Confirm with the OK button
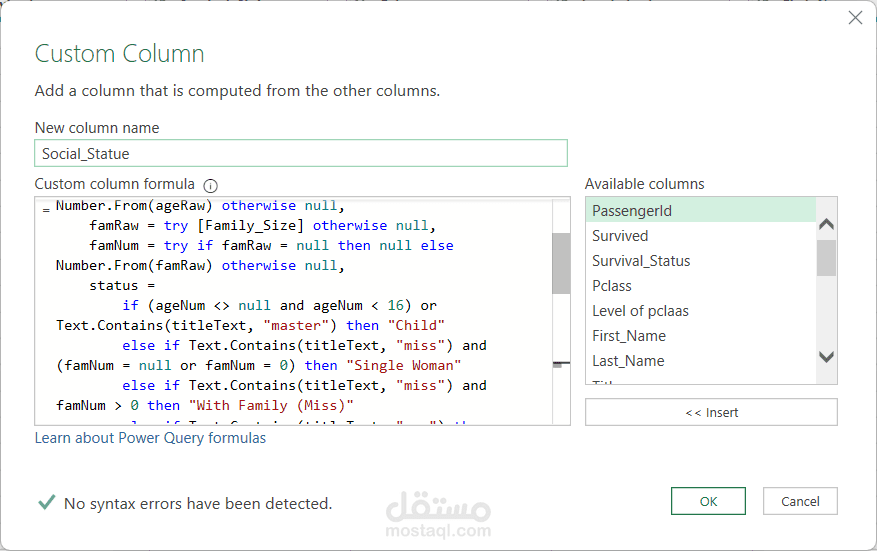Viewport: 877px width, 551px height. pyautogui.click(x=708, y=501)
